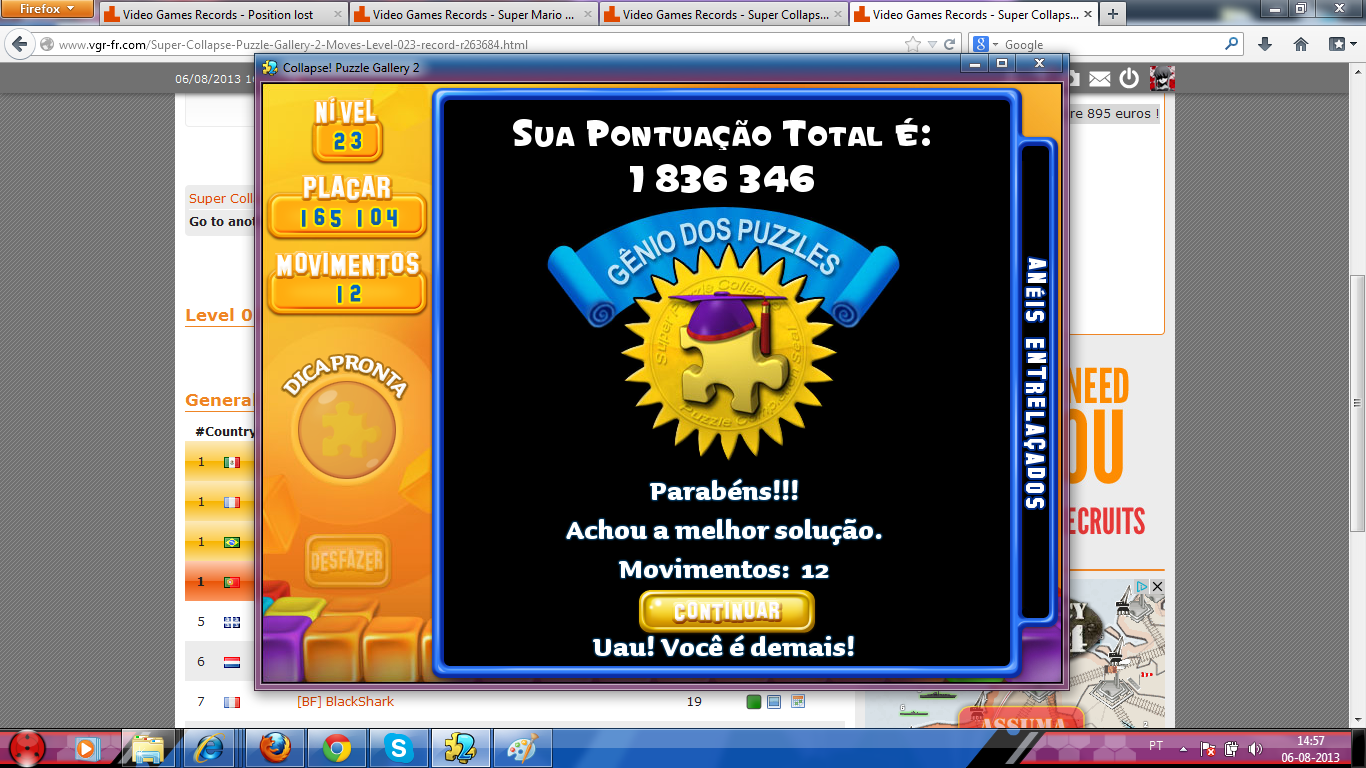1366x768 pixels.
Task: Click the Desfazer undo button
Action: [347, 561]
